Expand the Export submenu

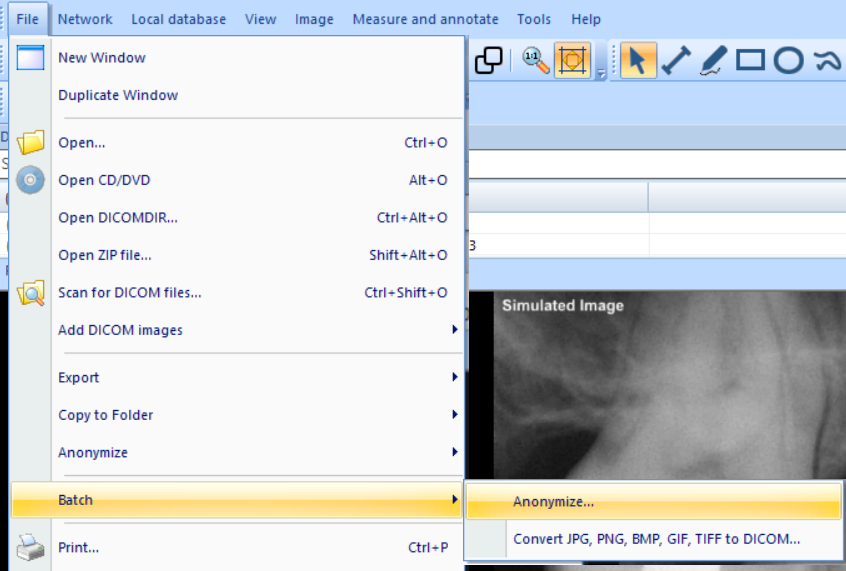click(x=237, y=377)
